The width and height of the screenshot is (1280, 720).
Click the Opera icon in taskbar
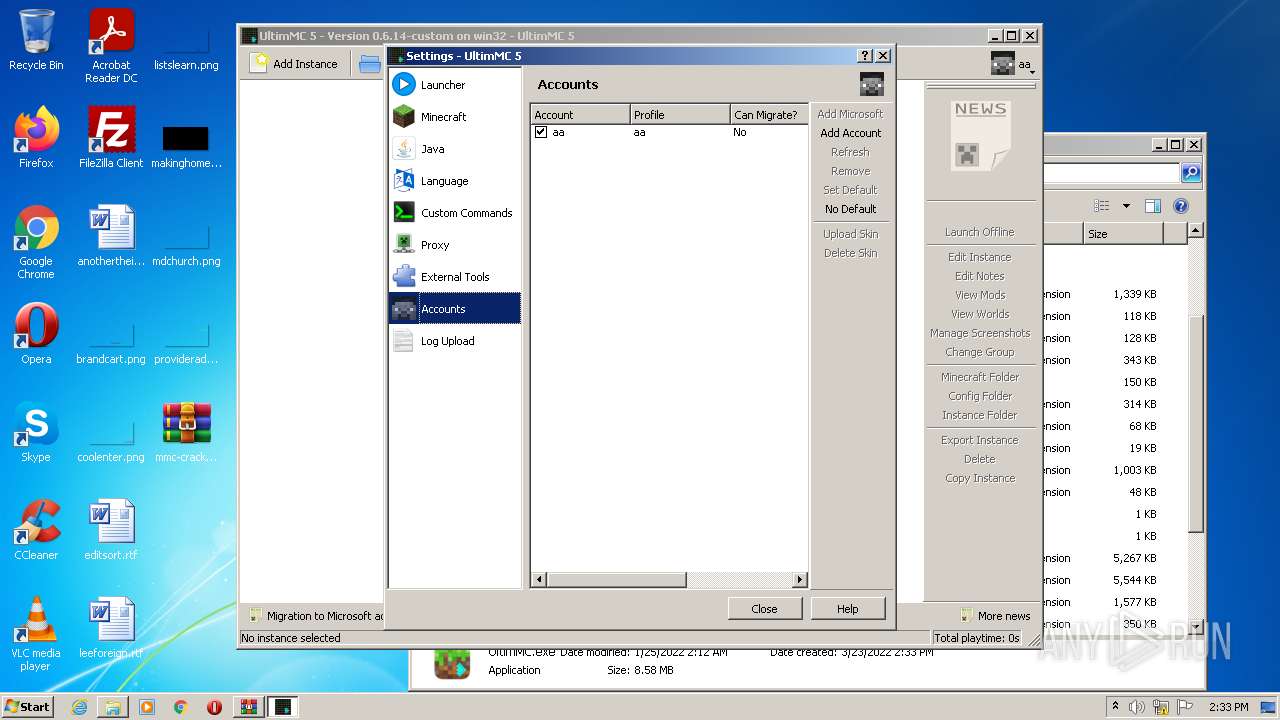pyautogui.click(x=214, y=707)
